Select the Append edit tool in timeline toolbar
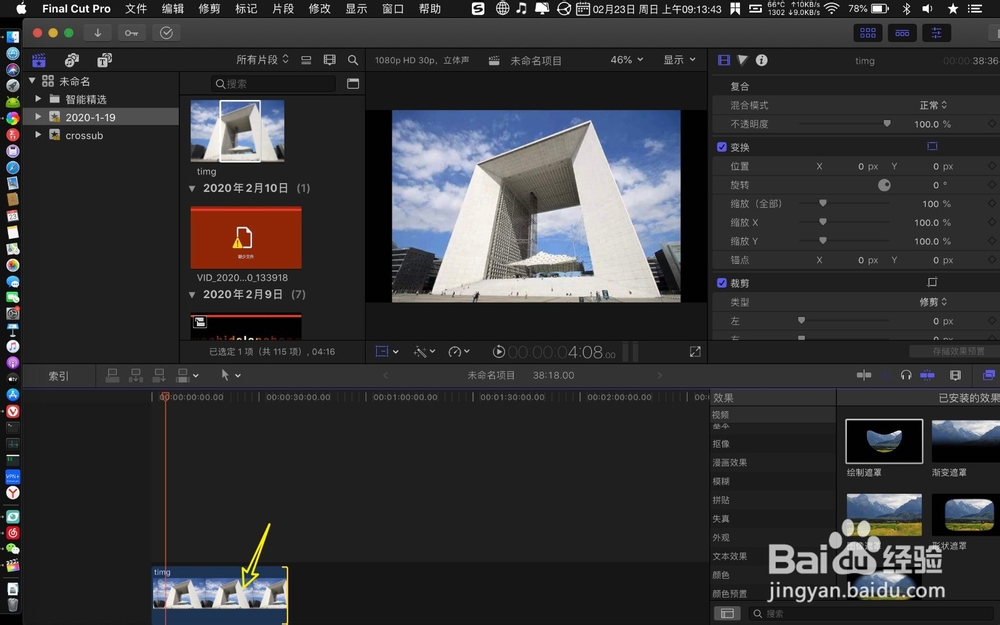1000x625 pixels. tap(160, 375)
